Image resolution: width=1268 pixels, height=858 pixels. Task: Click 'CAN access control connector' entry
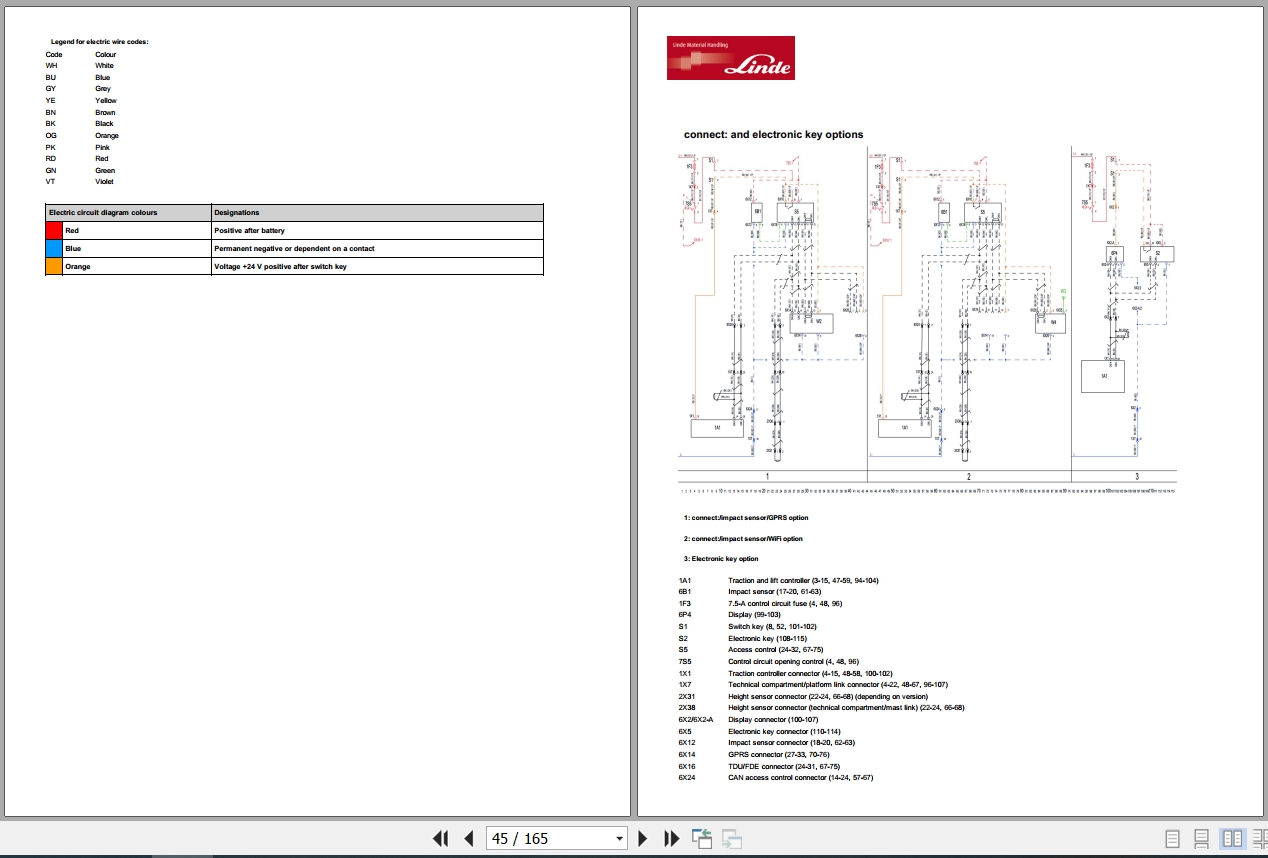pyautogui.click(x=801, y=777)
